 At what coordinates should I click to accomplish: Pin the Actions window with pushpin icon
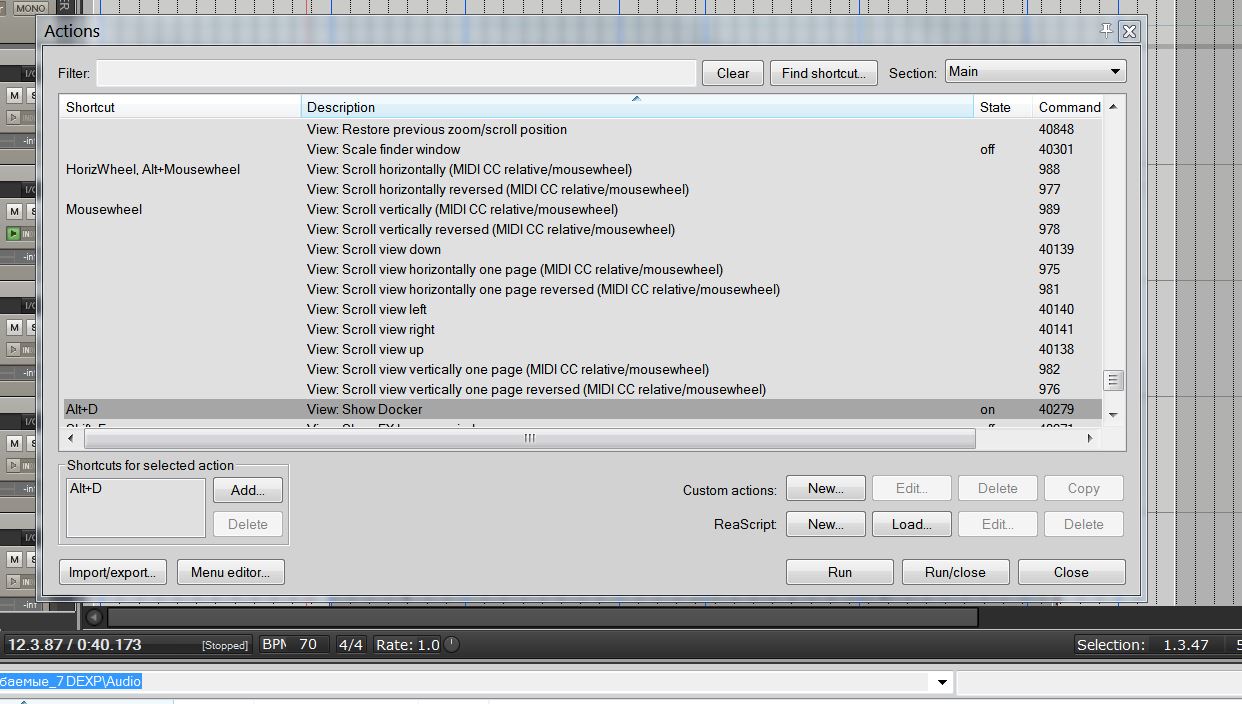pyautogui.click(x=1106, y=31)
